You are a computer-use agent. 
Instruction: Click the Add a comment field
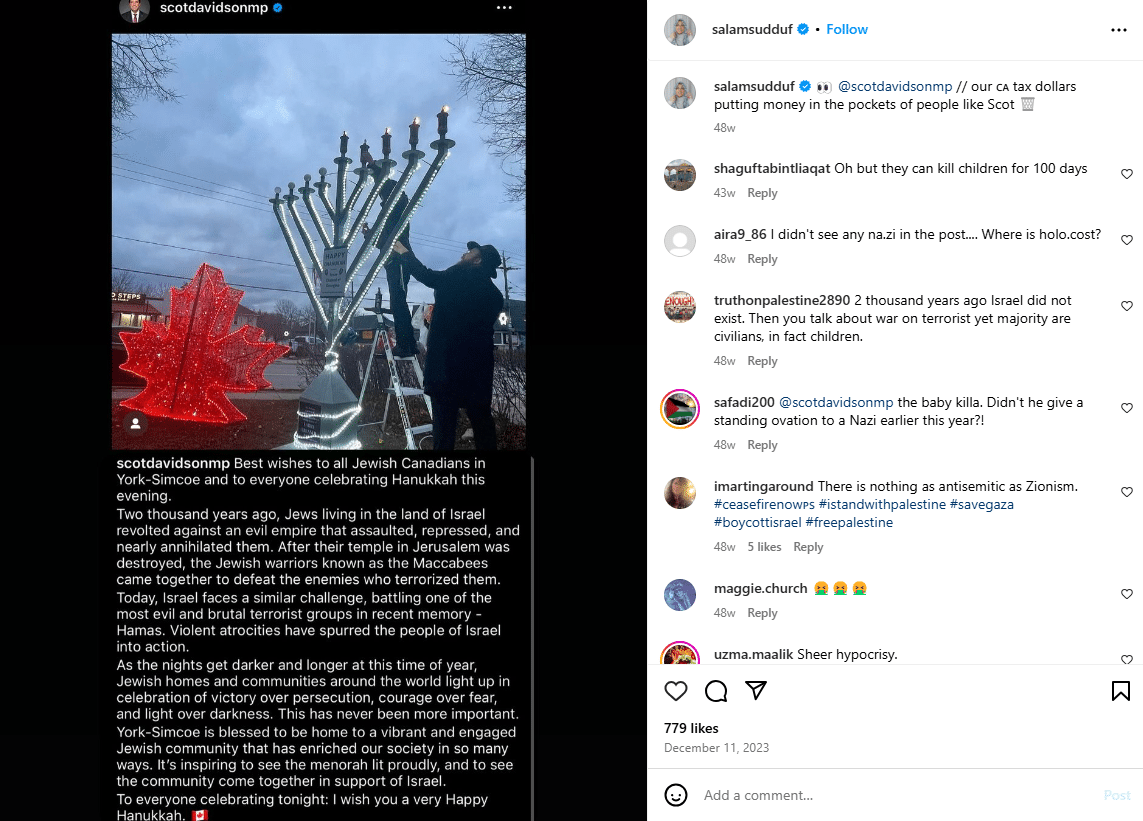pos(897,795)
